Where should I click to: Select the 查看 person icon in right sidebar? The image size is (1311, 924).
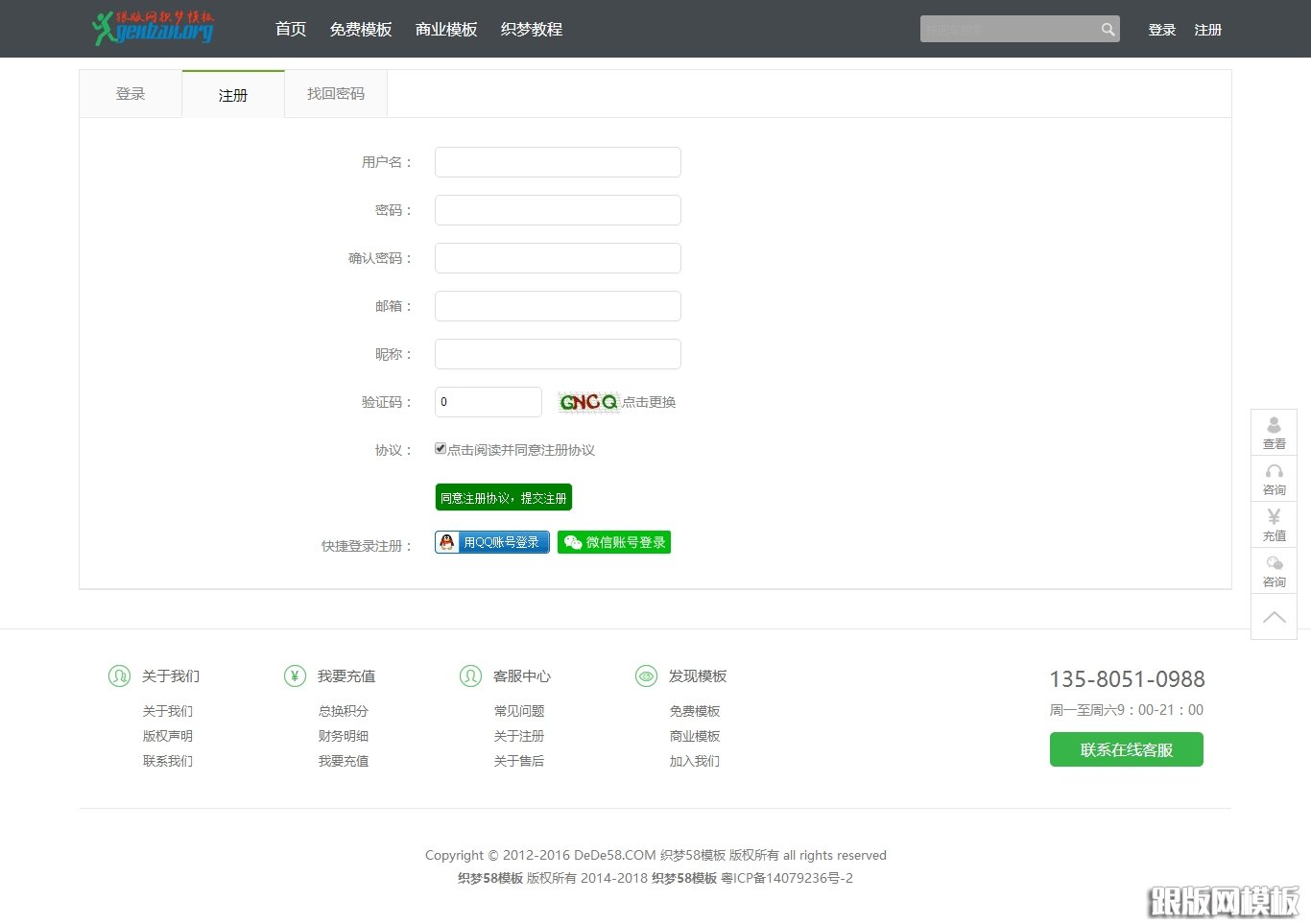1274,431
